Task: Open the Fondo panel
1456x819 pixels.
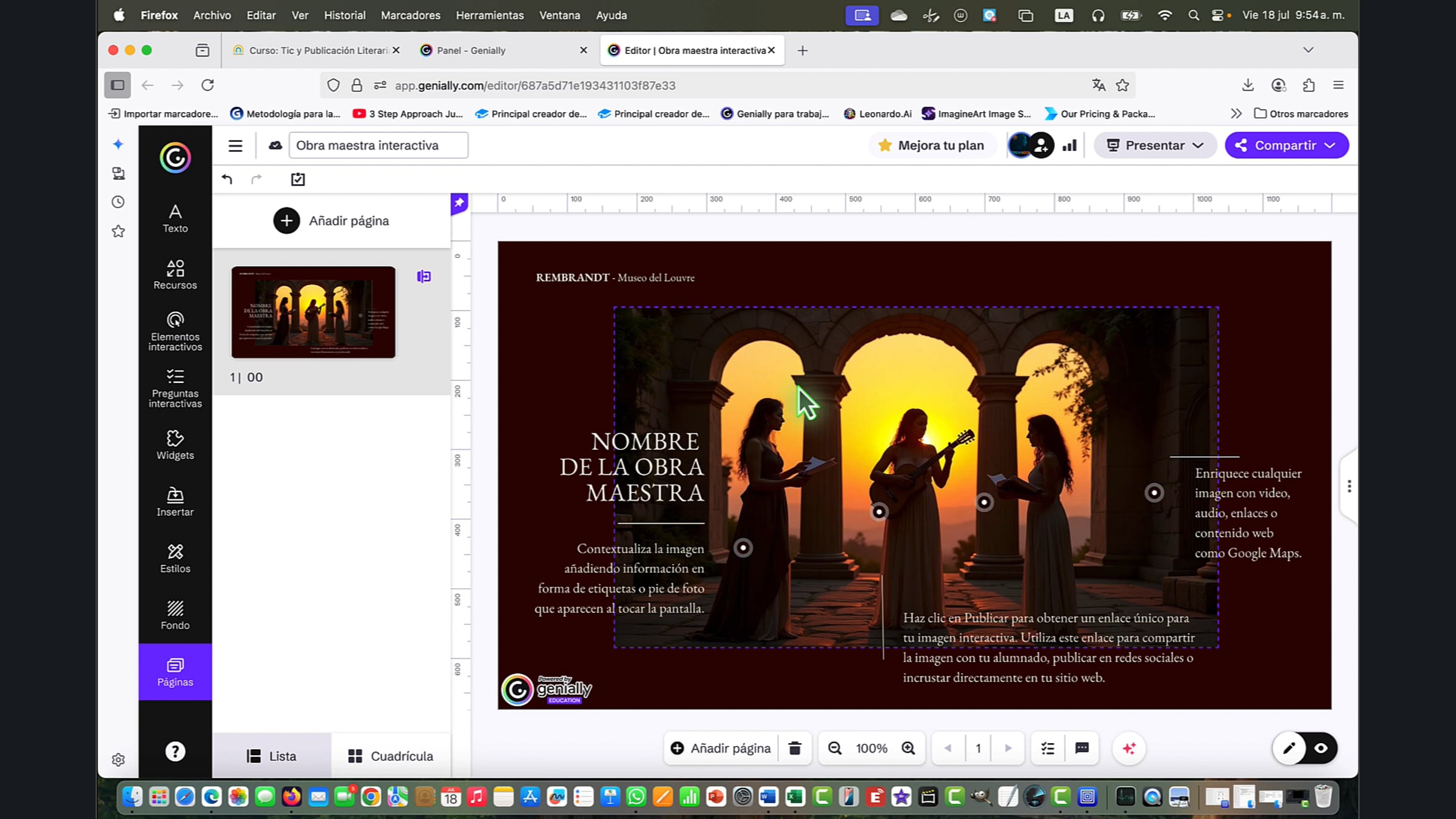Action: (x=175, y=614)
